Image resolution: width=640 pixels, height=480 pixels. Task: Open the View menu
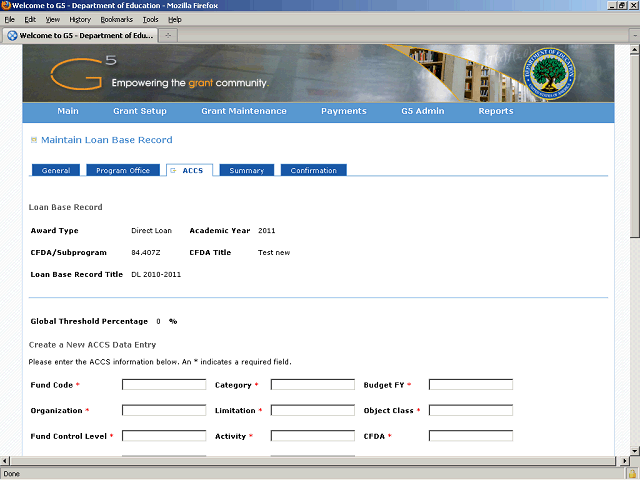click(x=53, y=19)
